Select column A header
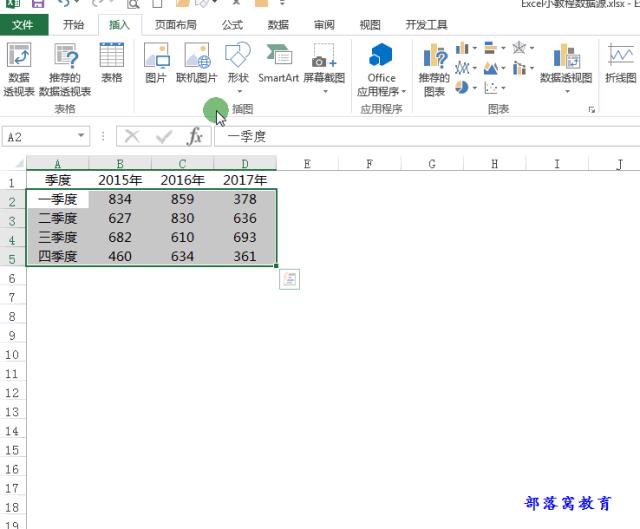Screen dimensions: 640x529 pos(58,164)
